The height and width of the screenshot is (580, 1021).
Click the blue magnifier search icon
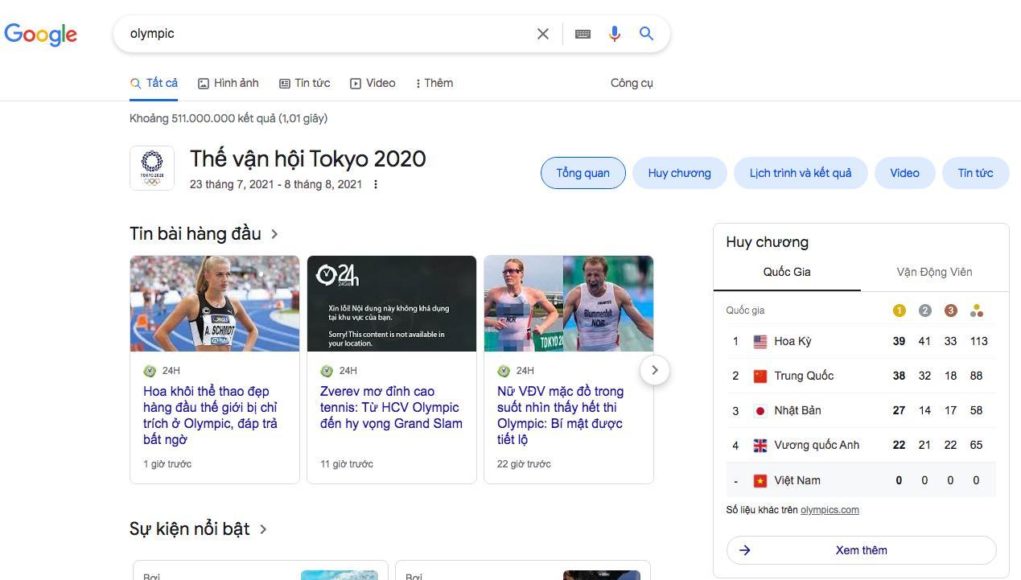[x=646, y=33]
